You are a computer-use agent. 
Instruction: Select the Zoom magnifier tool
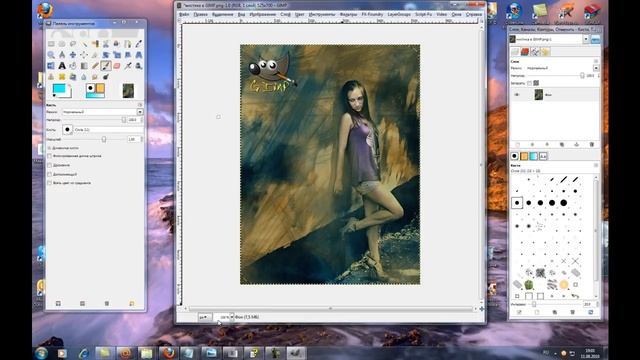51,55
